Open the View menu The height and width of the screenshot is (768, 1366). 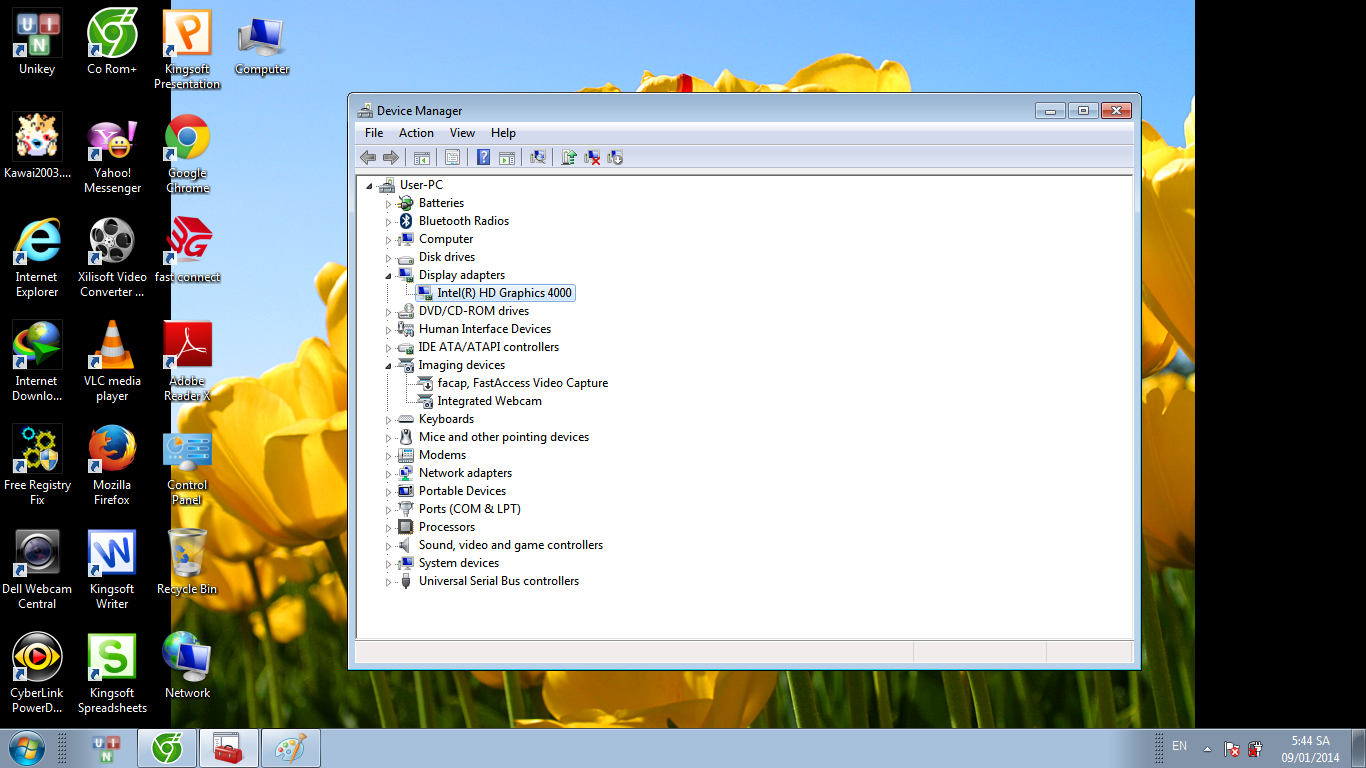[462, 133]
